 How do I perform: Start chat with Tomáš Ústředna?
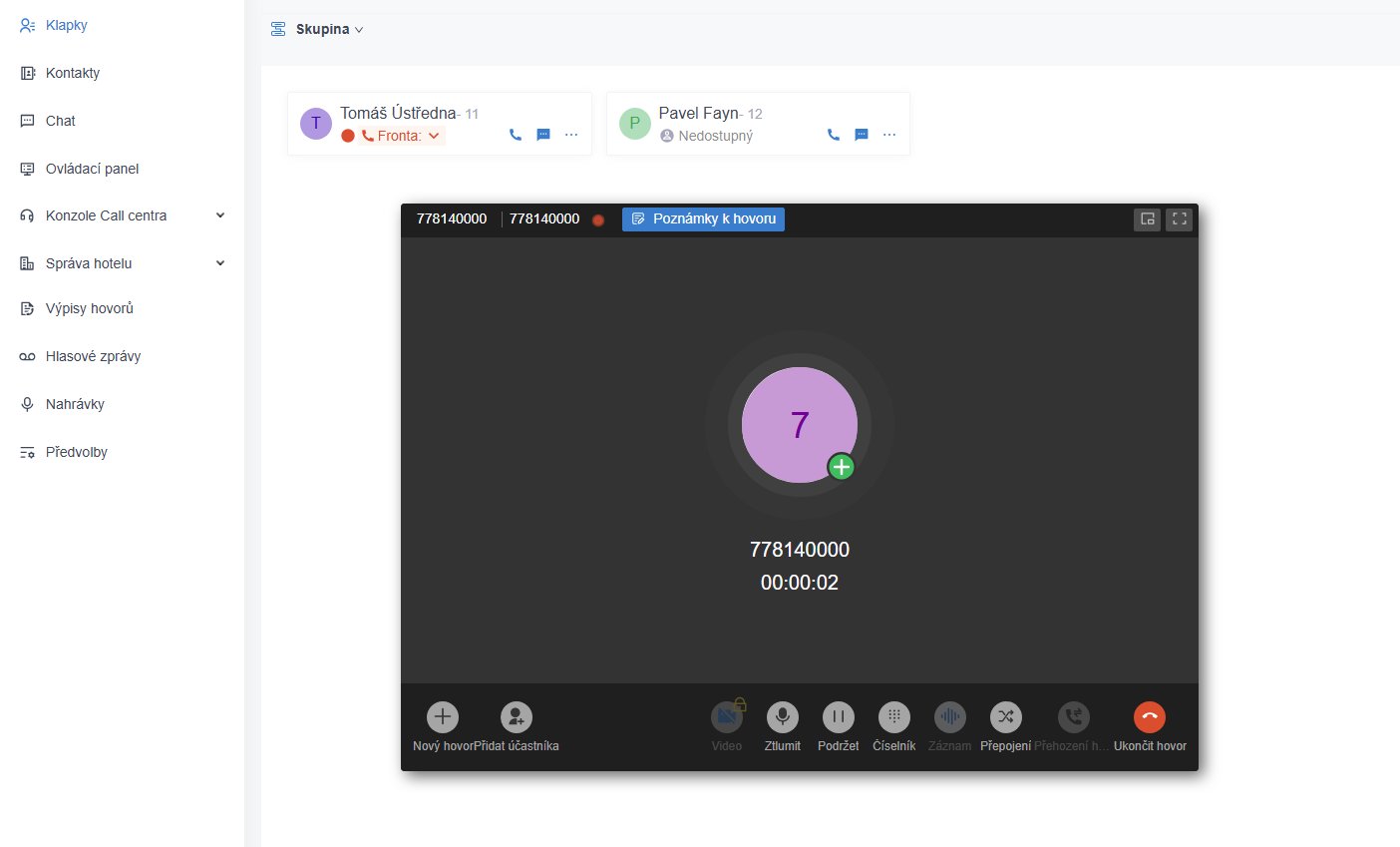click(543, 135)
